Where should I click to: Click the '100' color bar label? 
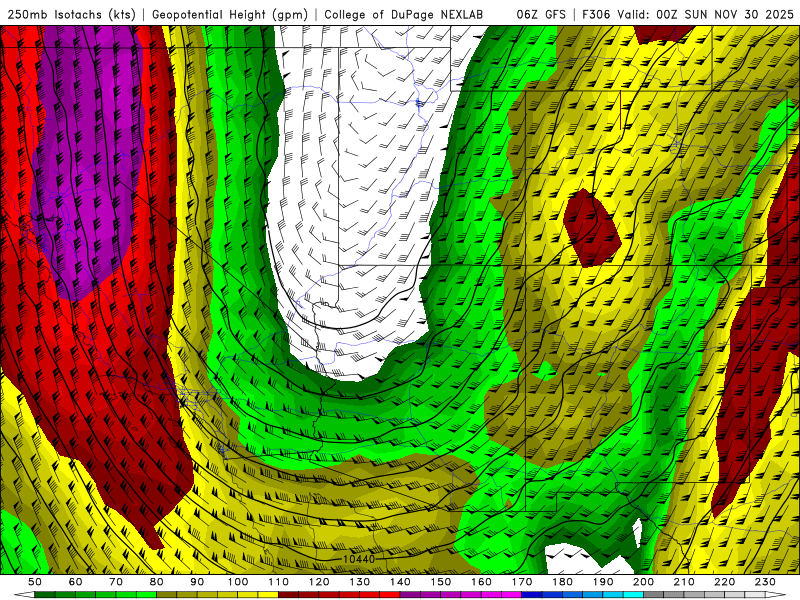tap(238, 582)
